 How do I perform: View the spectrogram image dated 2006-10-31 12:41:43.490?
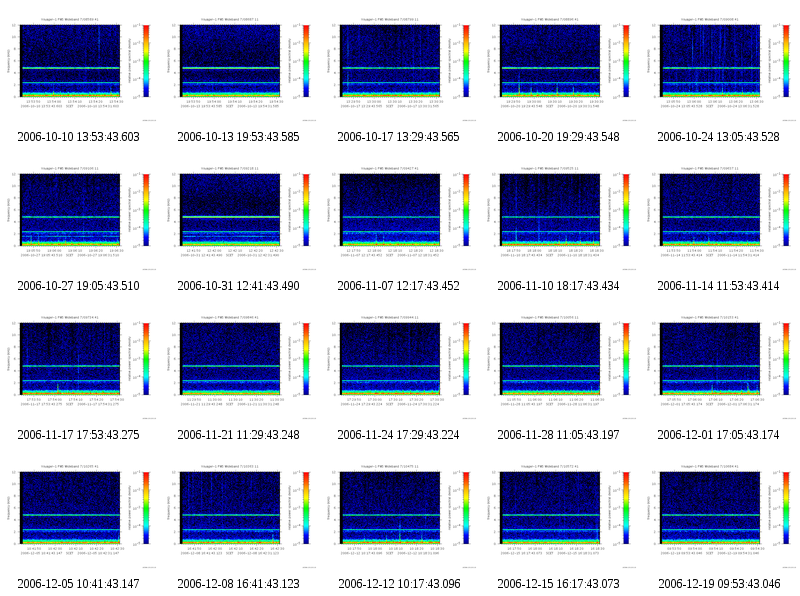[241, 217]
